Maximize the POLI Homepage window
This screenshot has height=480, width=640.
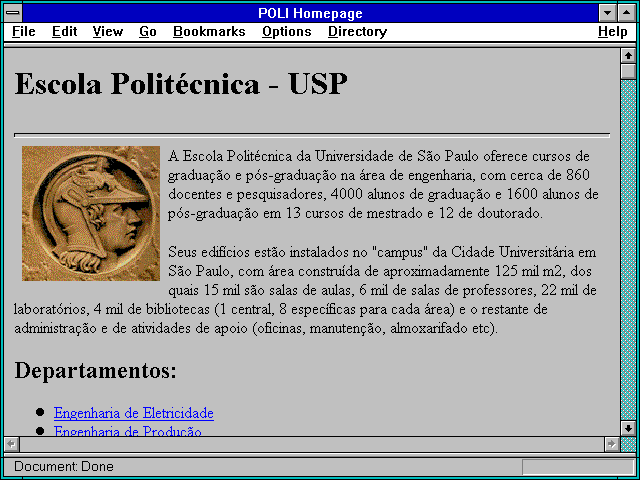pyautogui.click(x=627, y=13)
